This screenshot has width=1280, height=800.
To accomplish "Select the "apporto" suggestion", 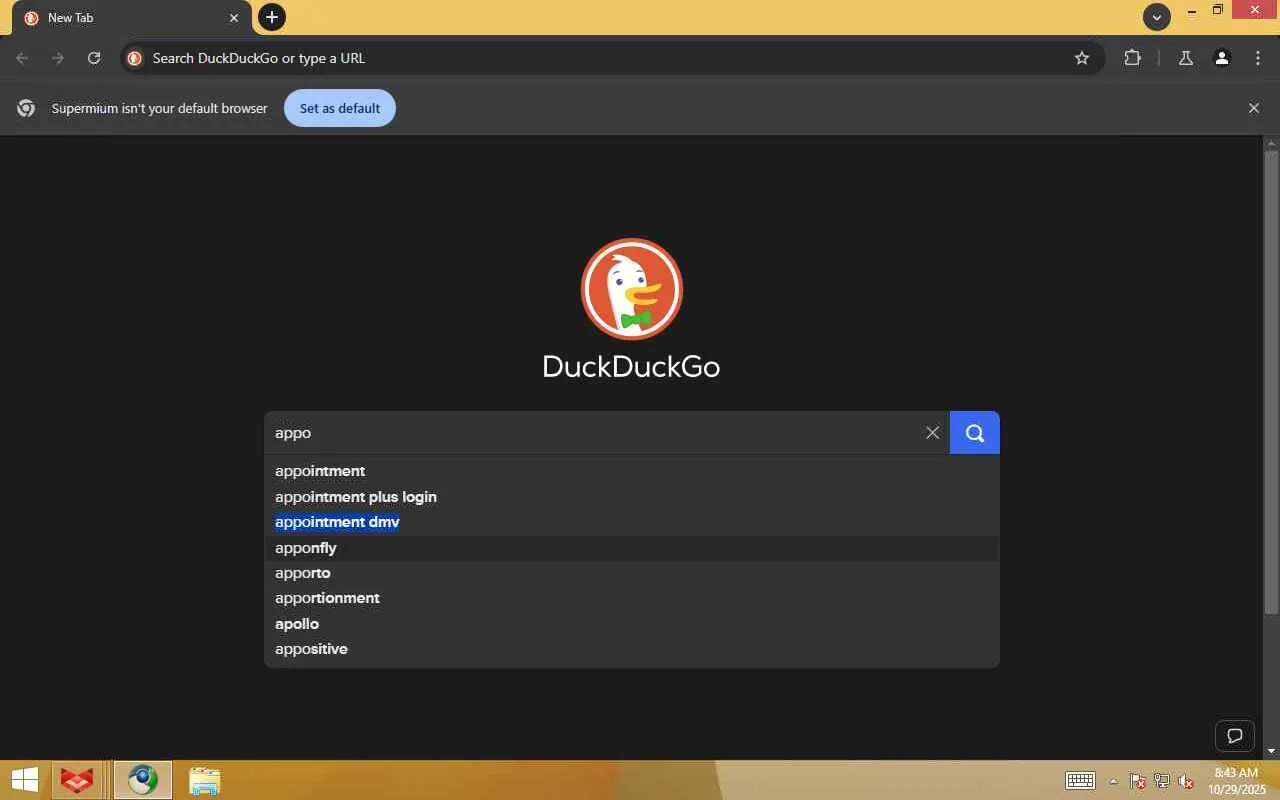I will tap(632, 573).
